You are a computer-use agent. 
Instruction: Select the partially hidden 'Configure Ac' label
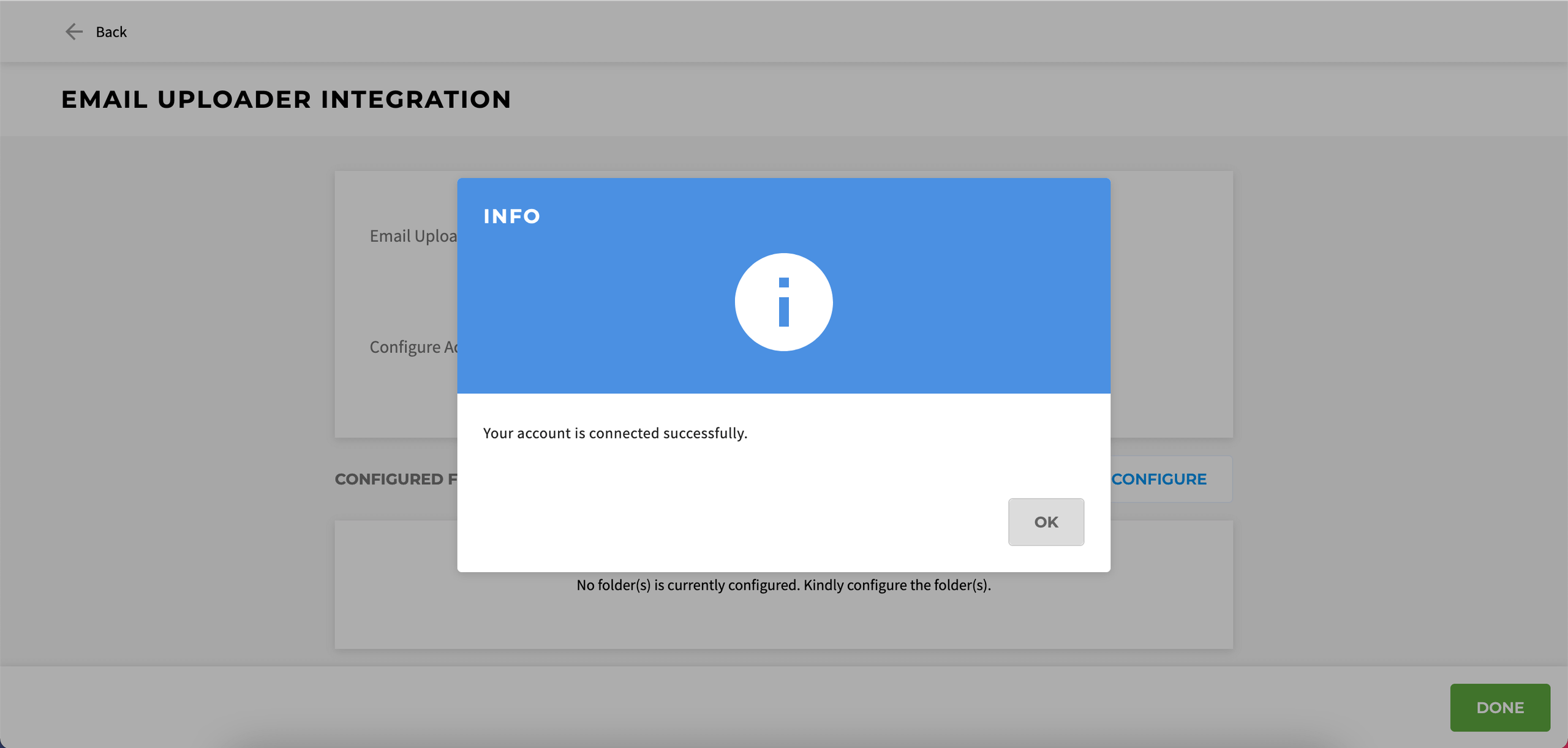point(413,347)
